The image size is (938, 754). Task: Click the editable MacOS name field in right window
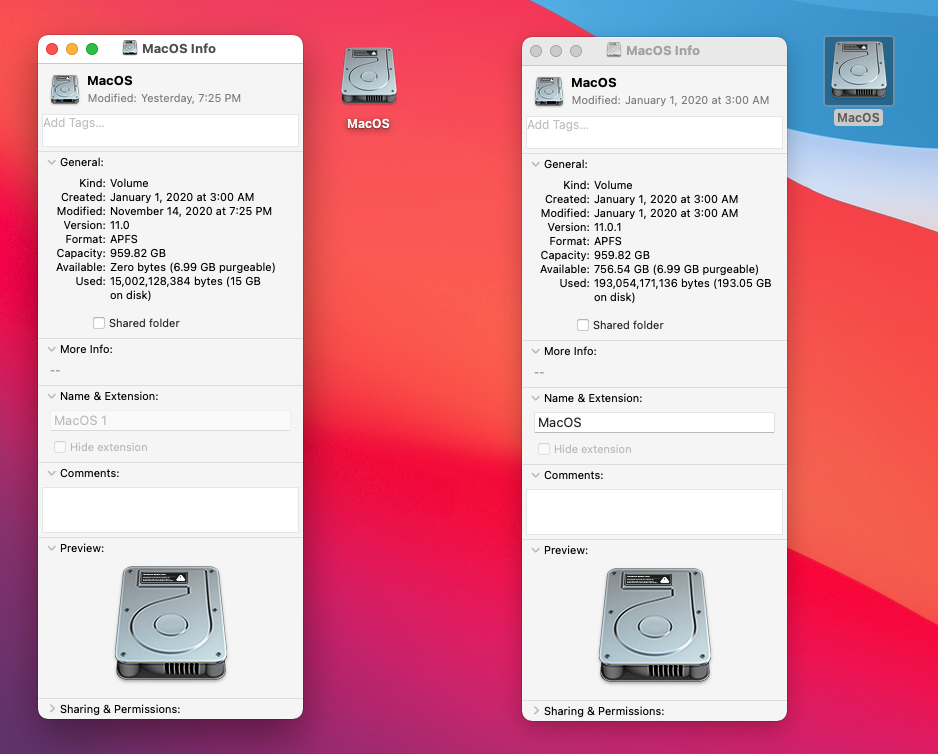click(x=654, y=422)
